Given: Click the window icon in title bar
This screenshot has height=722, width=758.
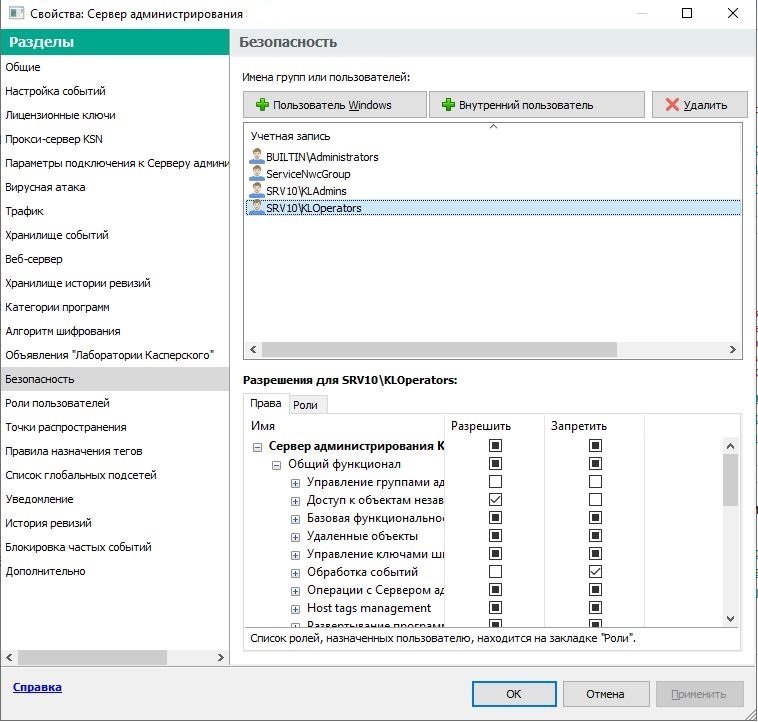Looking at the screenshot, I should point(15,14).
